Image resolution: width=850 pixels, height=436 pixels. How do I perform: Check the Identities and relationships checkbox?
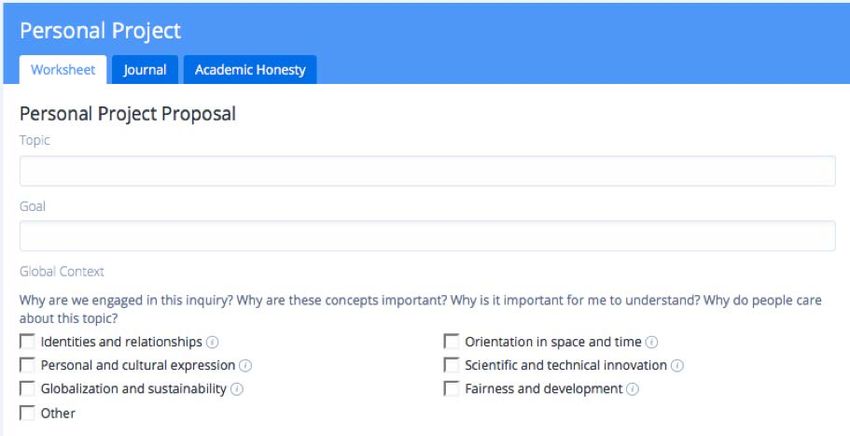tap(27, 341)
